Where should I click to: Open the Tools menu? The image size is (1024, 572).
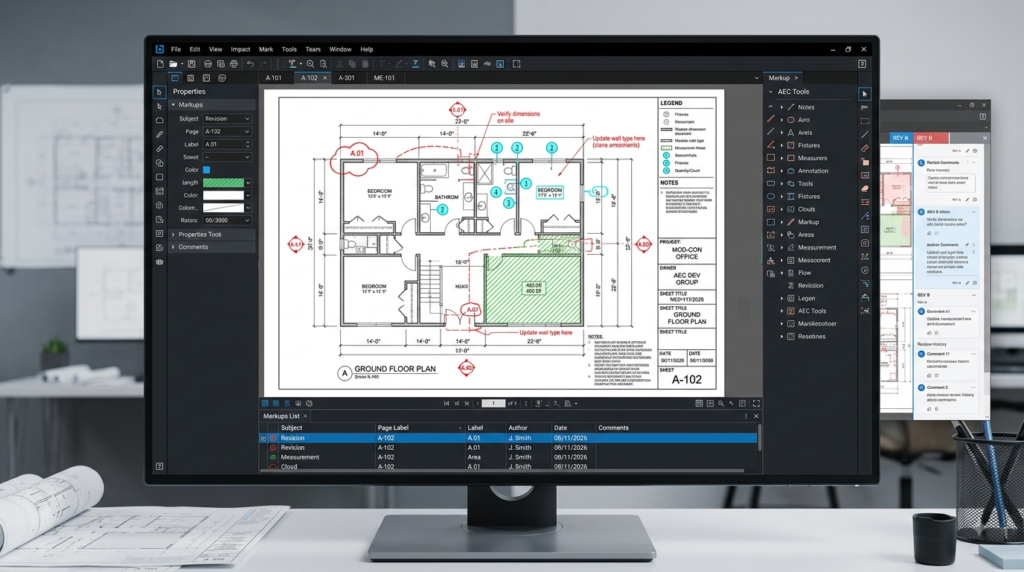tap(289, 49)
